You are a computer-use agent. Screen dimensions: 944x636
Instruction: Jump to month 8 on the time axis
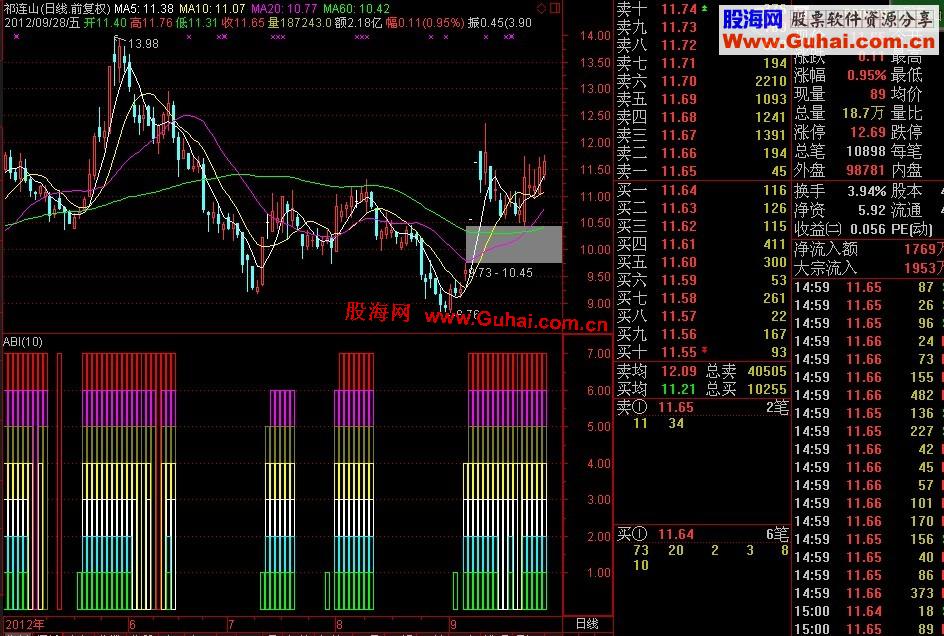340,625
